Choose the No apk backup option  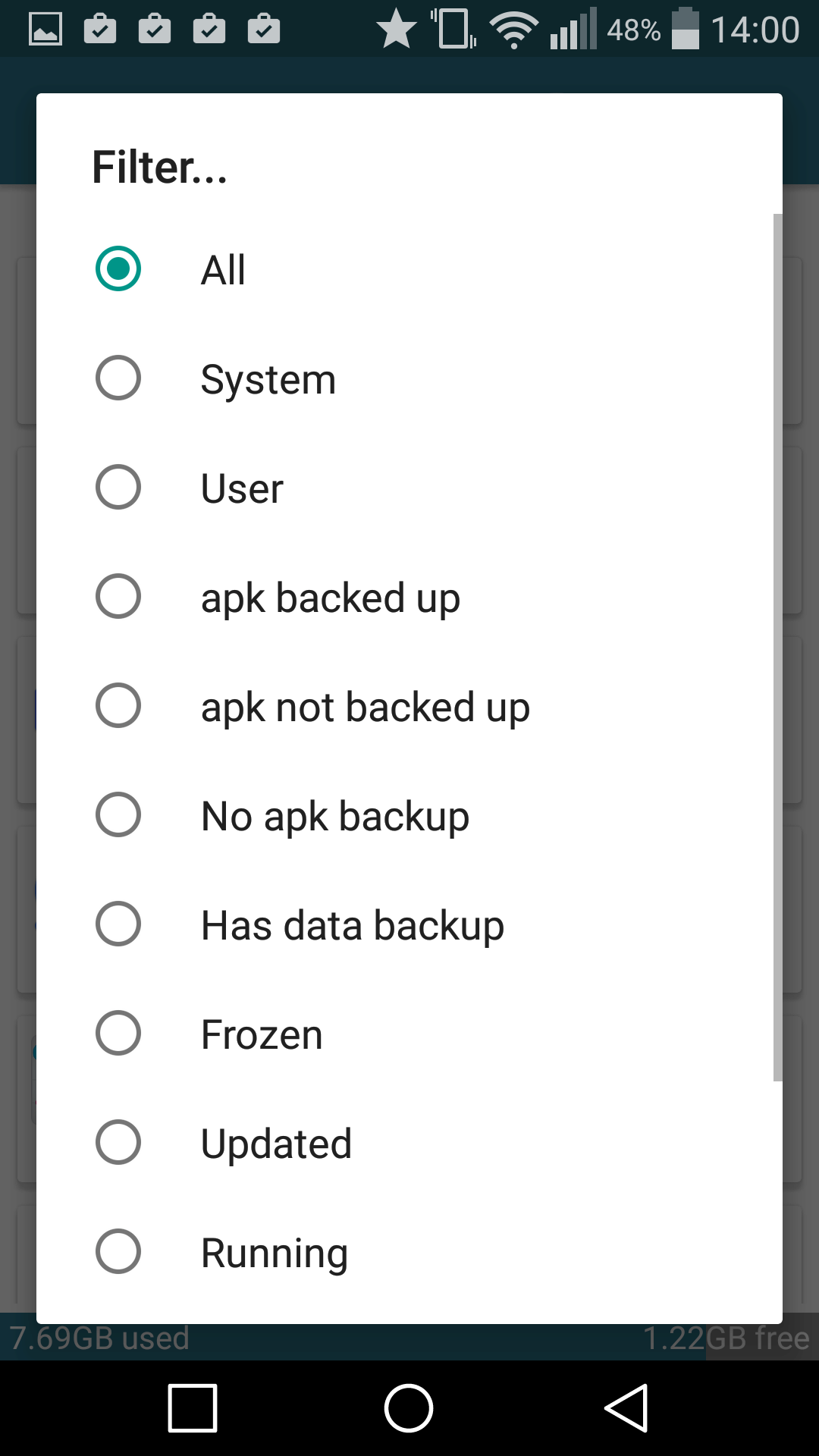tap(118, 815)
